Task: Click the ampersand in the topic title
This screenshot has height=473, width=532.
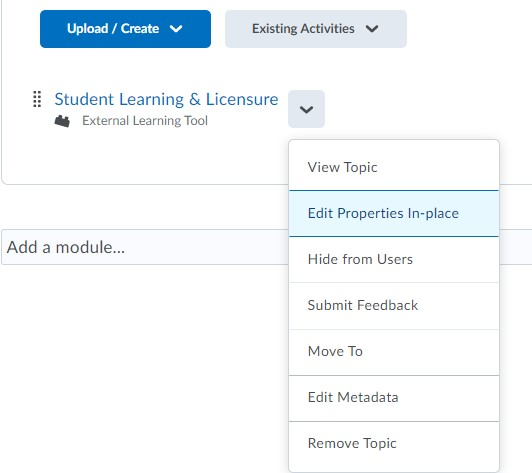Action: (x=195, y=99)
